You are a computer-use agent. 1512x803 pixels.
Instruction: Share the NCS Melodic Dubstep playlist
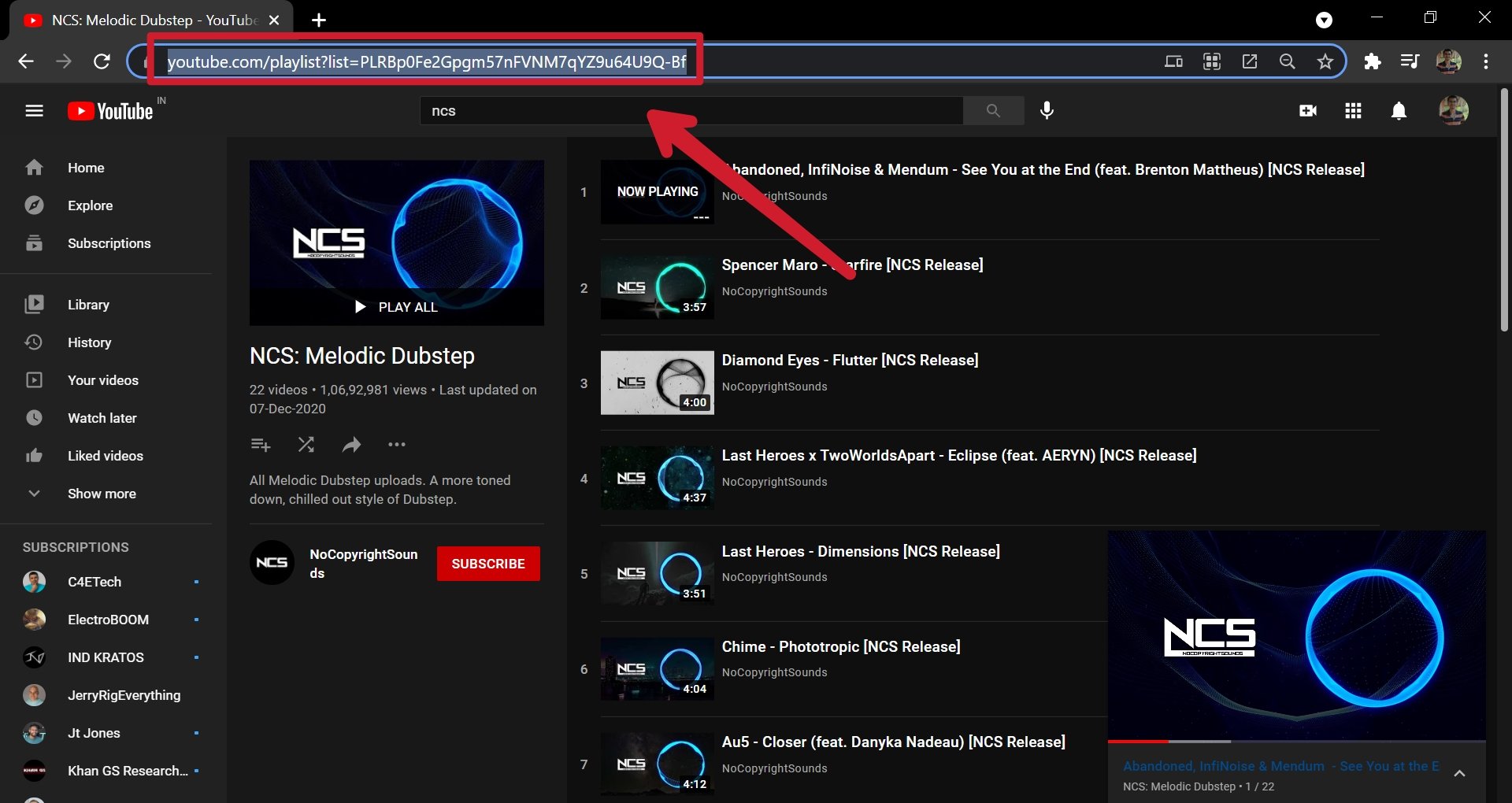click(x=351, y=445)
